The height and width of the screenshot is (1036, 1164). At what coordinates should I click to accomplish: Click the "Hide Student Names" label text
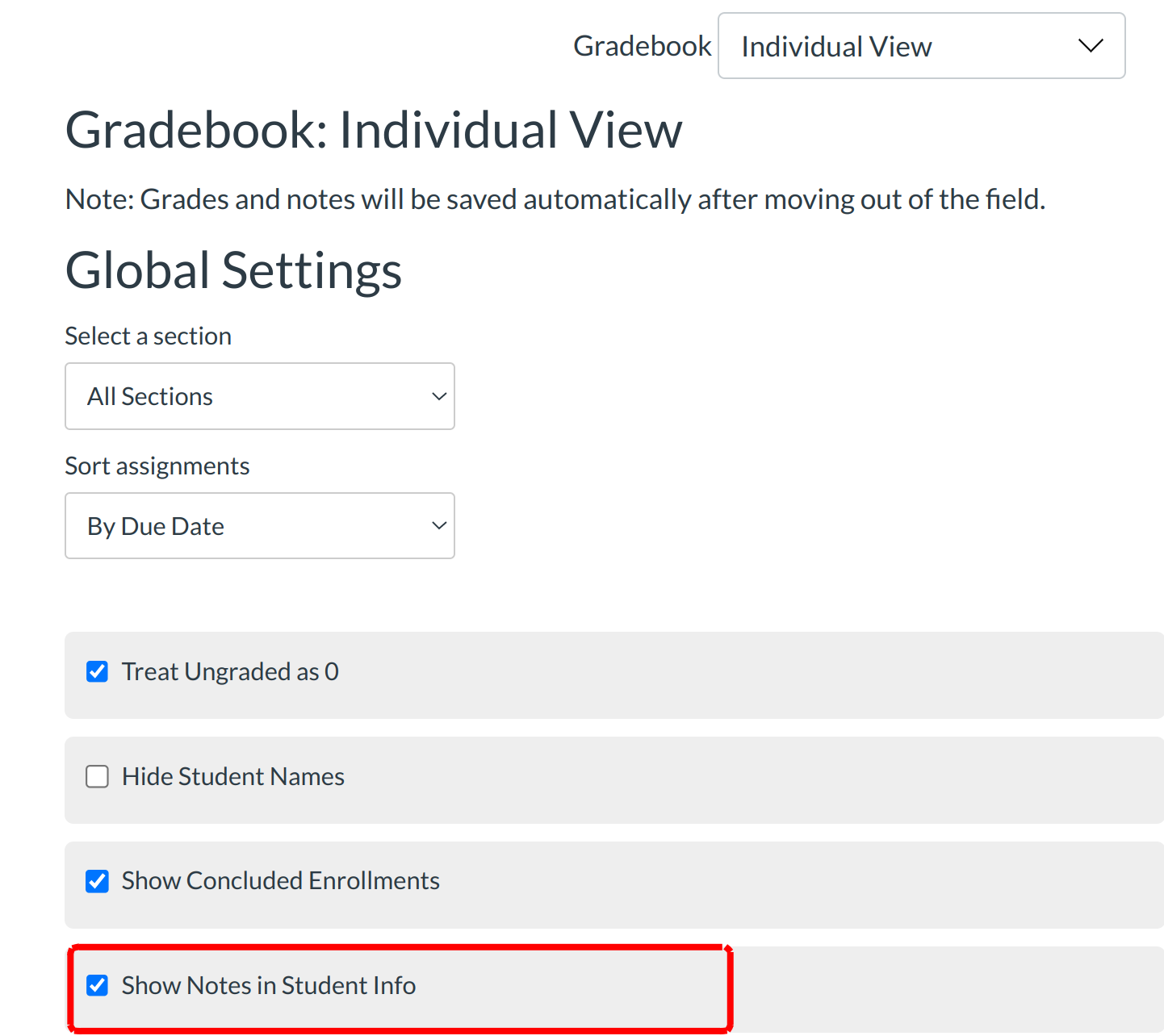(x=233, y=776)
